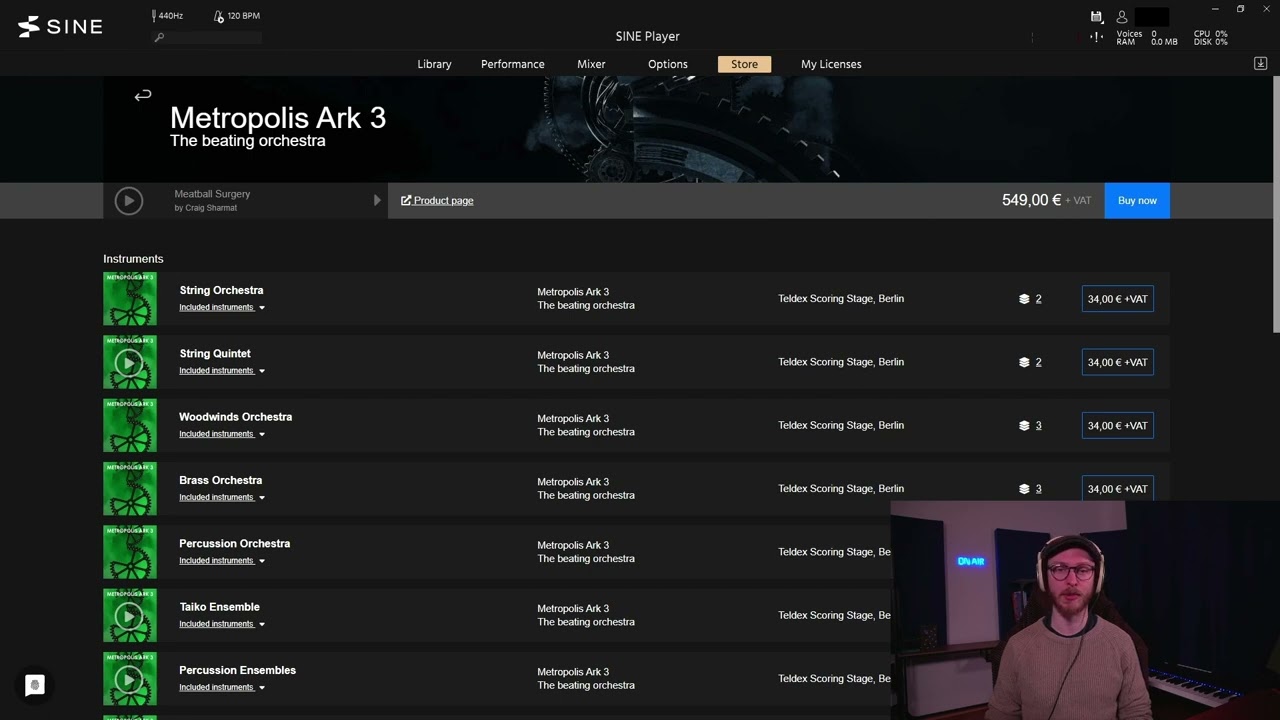The height and width of the screenshot is (720, 1280).
Task: Click the layers icon in String Quintet row
Action: click(x=1024, y=362)
